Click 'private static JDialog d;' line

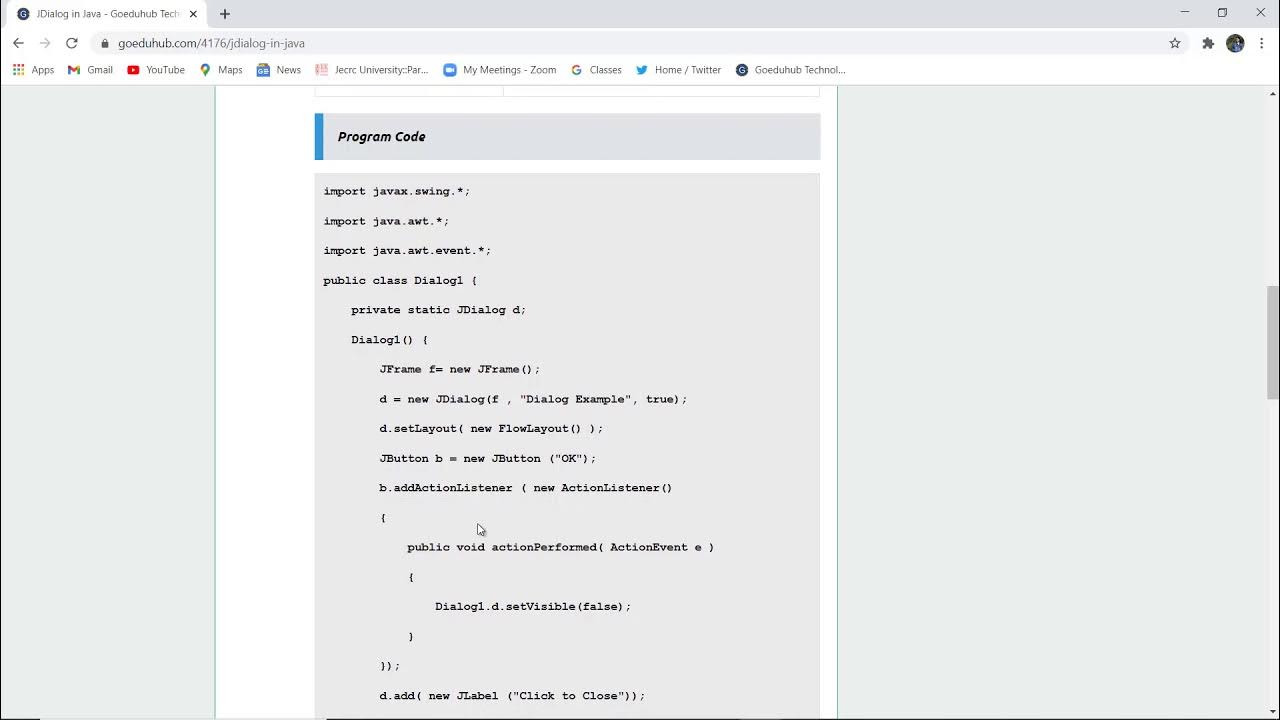(x=438, y=310)
